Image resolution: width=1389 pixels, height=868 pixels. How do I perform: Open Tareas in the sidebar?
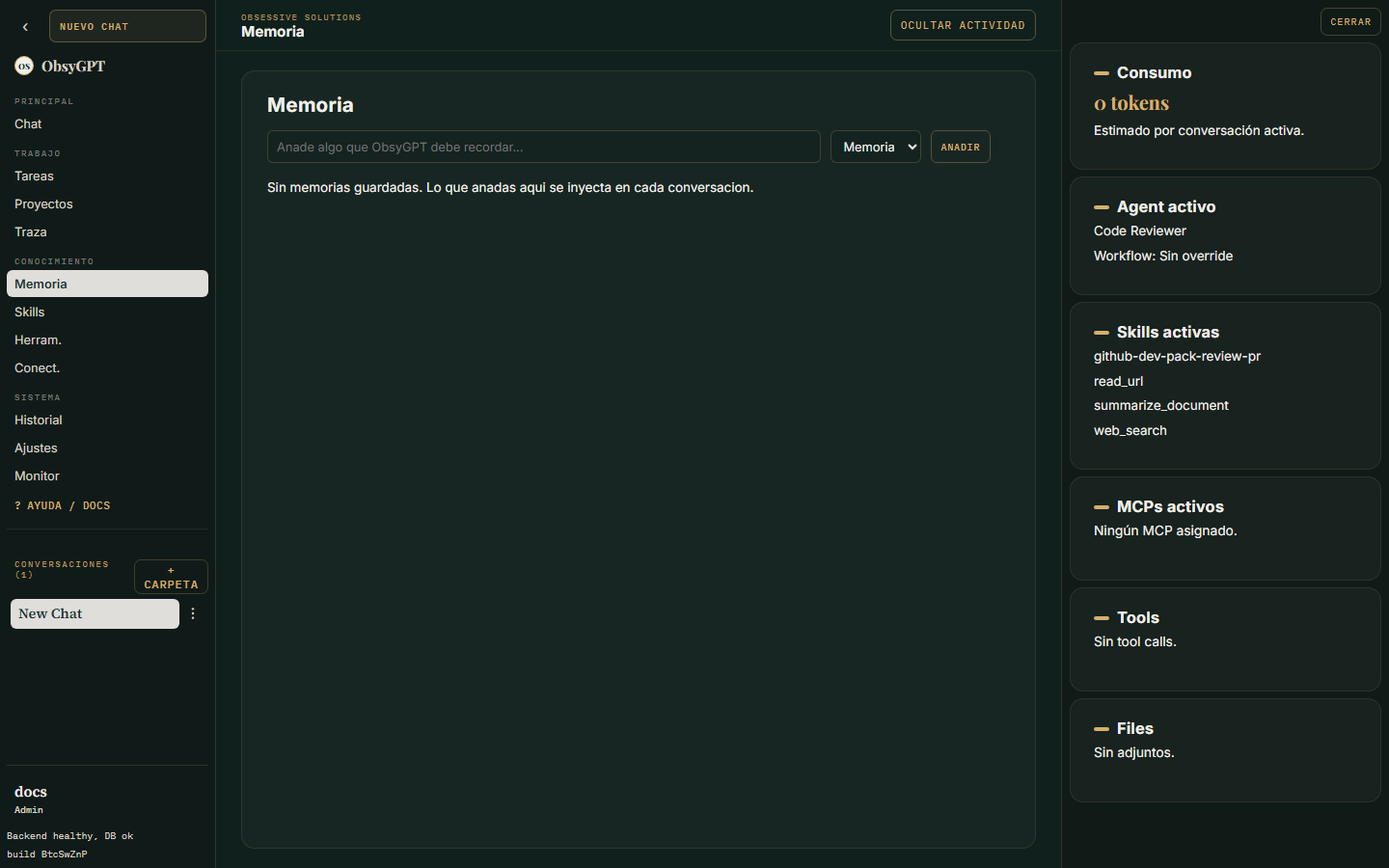[x=107, y=176]
